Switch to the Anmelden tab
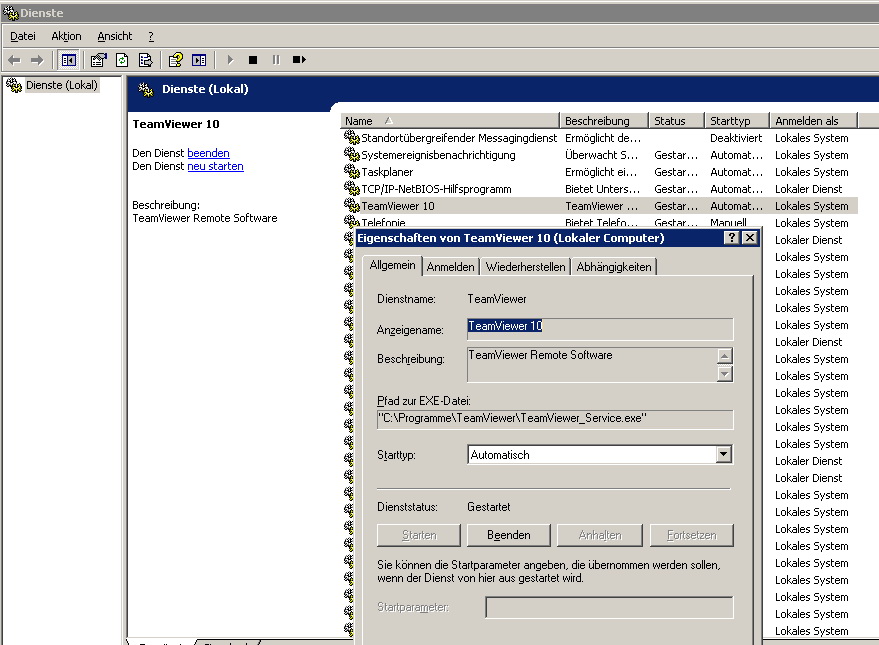Image resolution: width=879 pixels, height=645 pixels. pos(450,267)
